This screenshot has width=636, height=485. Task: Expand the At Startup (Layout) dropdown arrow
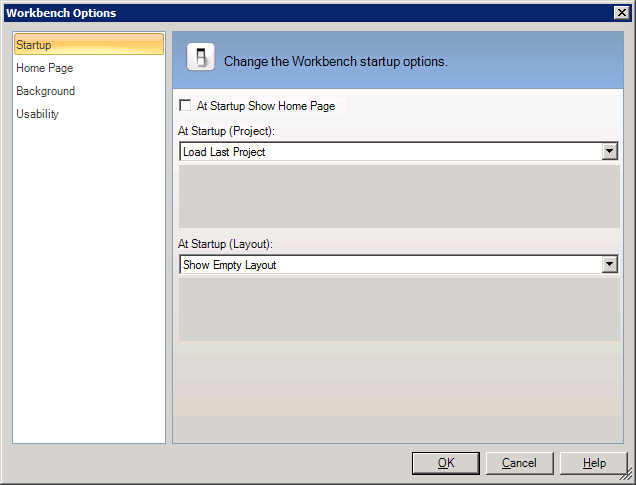[609, 265]
